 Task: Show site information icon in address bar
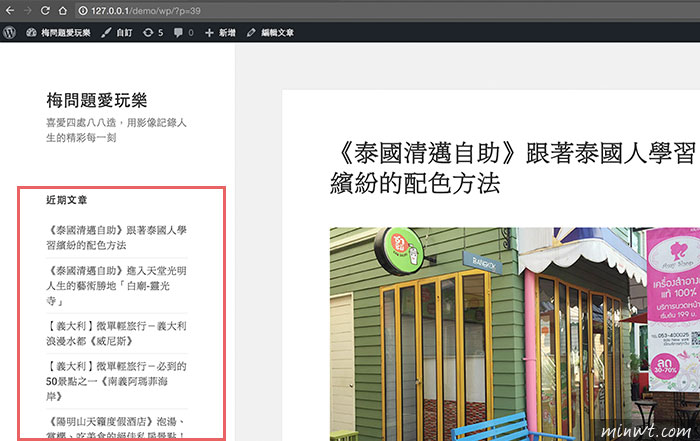tap(83, 11)
